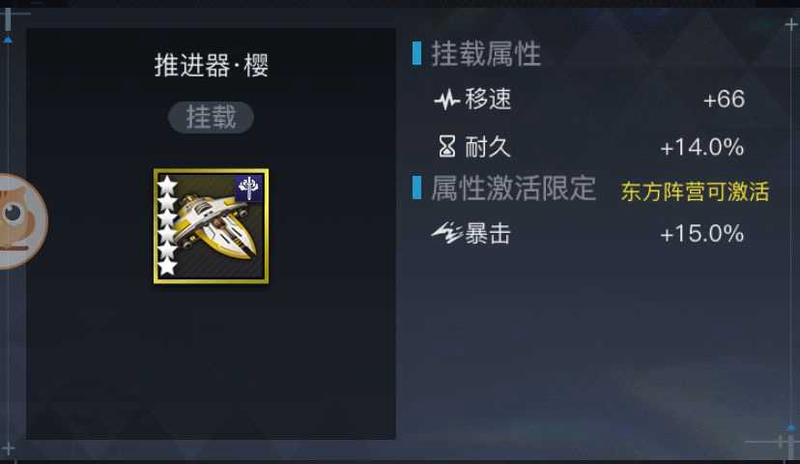
Task: Click blue marker beside 挂载属性
Action: click(417, 54)
